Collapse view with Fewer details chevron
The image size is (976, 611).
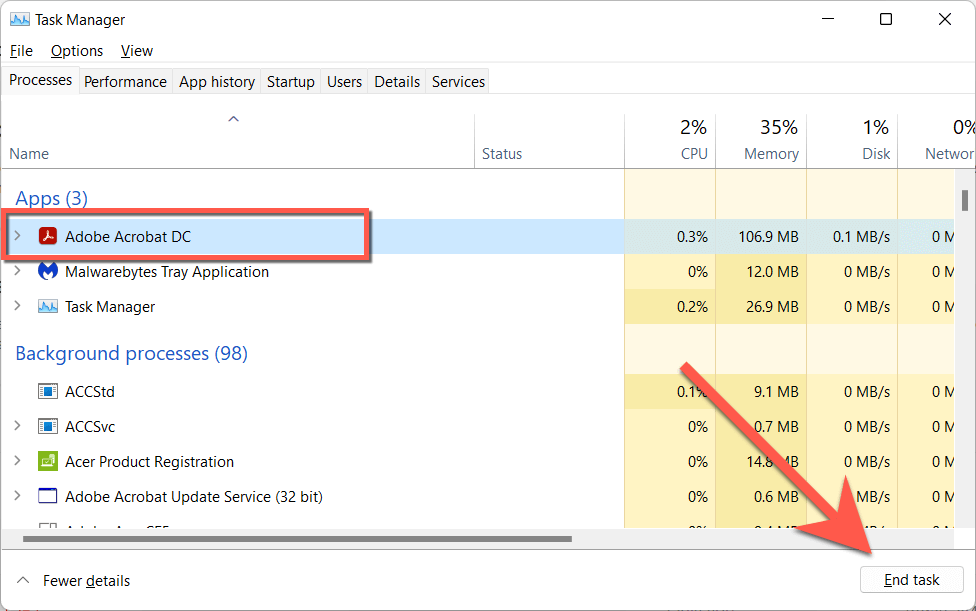(23, 580)
